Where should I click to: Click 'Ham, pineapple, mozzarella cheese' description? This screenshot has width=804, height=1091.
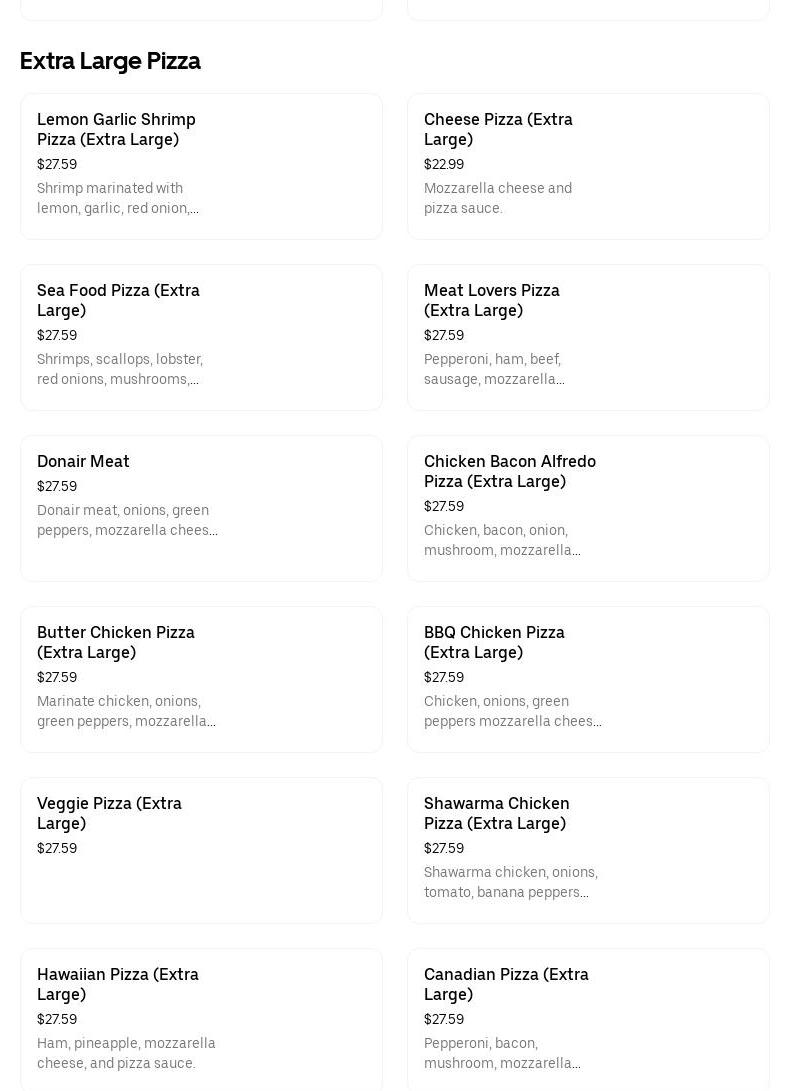coord(126,1053)
